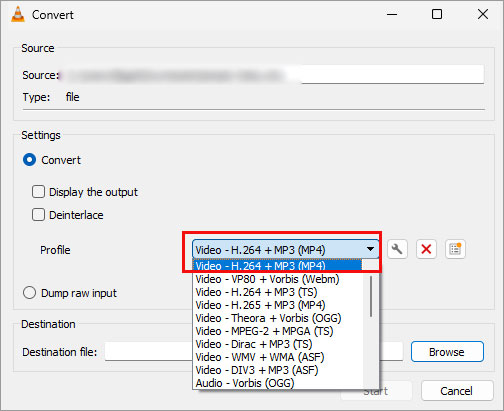Click inside the Destination file input field
This screenshot has width=504, height=411.
click(148, 351)
